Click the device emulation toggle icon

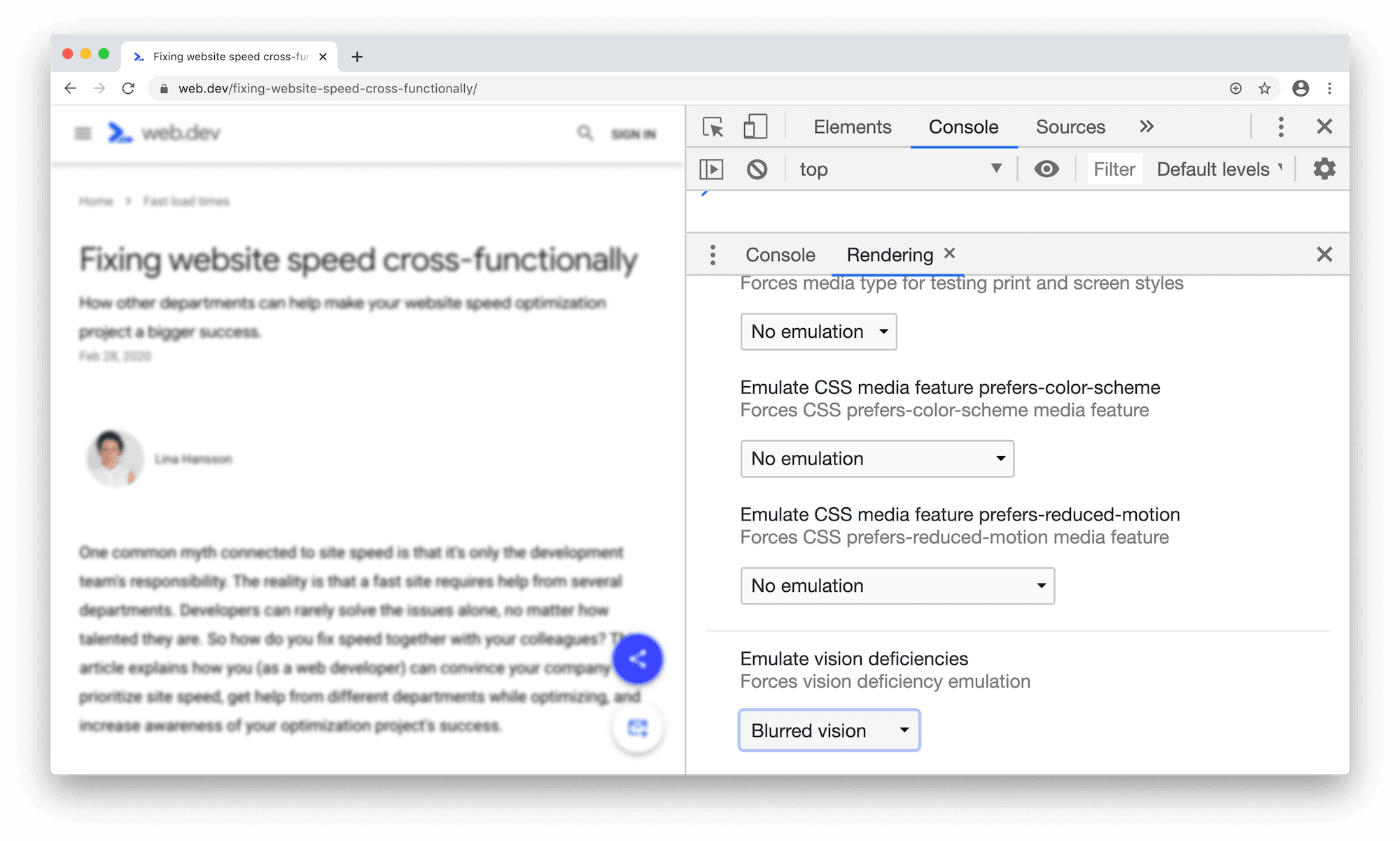coord(754,126)
